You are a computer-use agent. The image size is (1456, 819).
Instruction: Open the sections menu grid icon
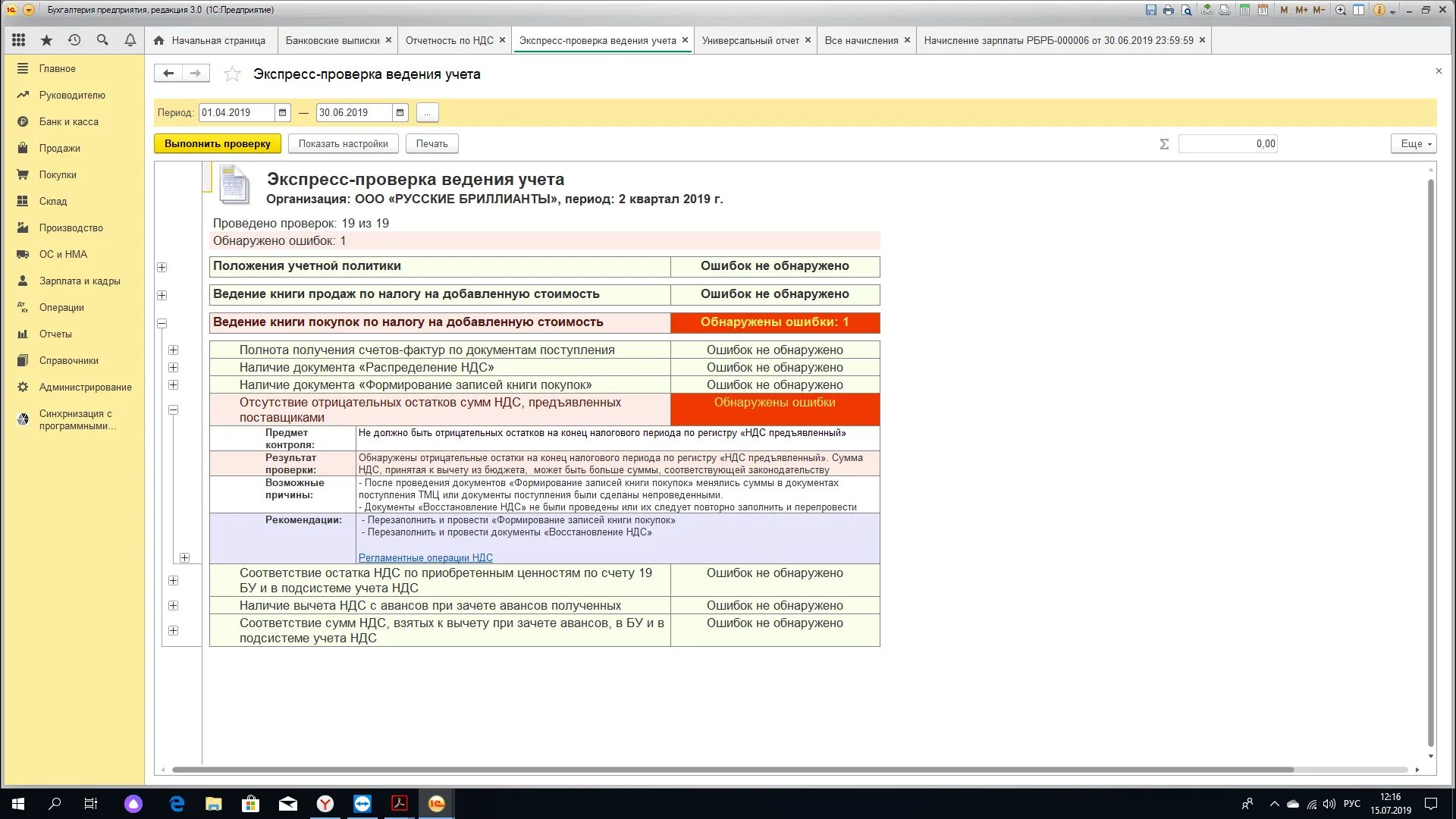coord(19,40)
